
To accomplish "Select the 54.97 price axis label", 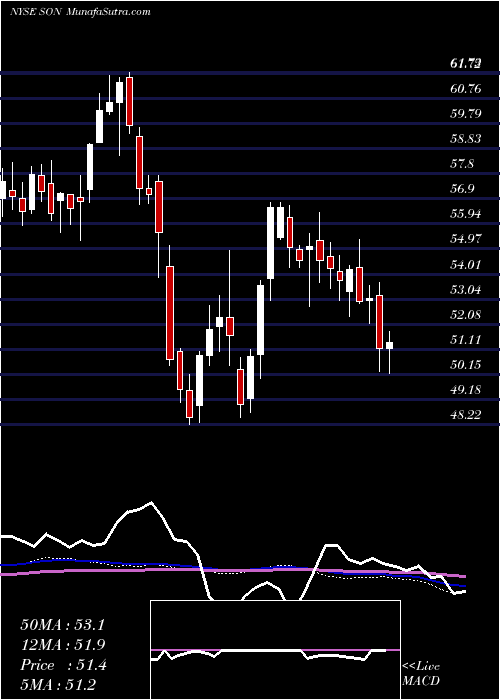I will [466, 239].
